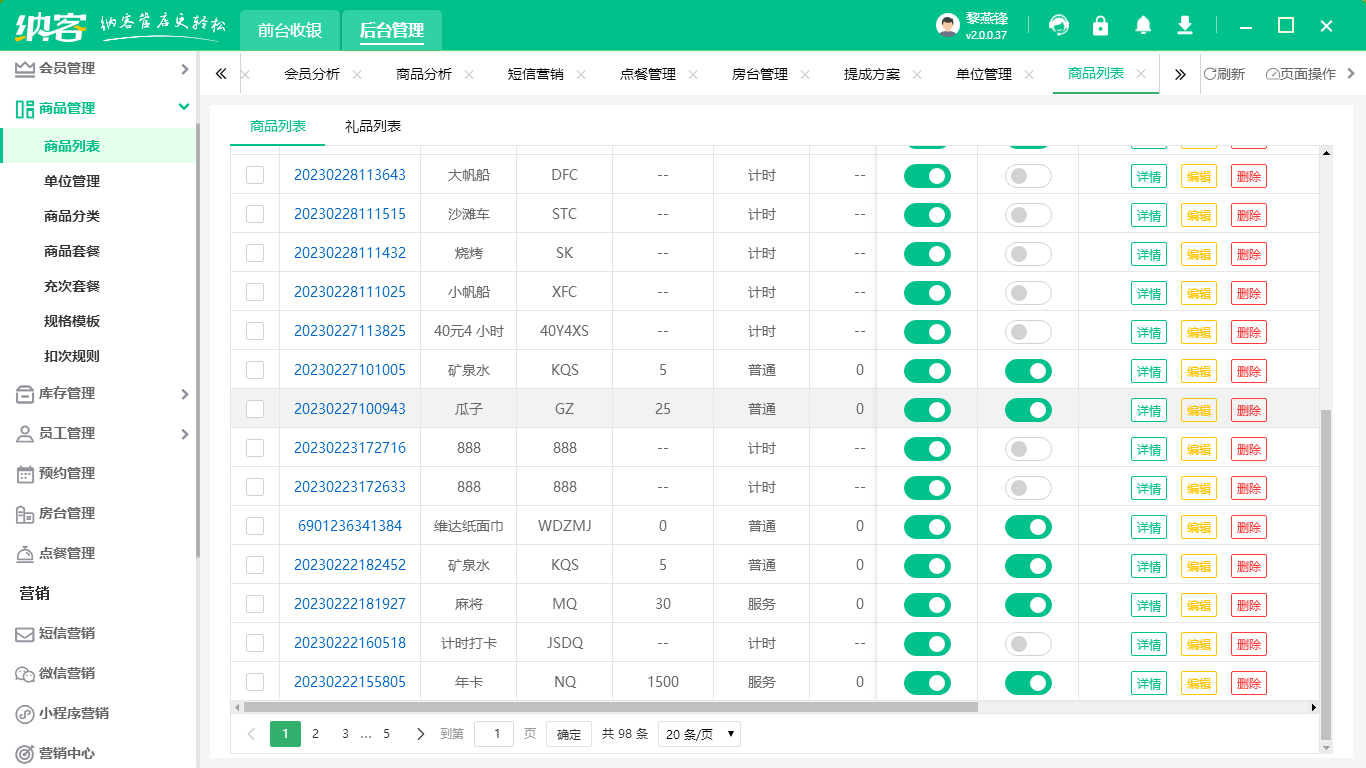Click the 到第 page number input field

coord(494,733)
